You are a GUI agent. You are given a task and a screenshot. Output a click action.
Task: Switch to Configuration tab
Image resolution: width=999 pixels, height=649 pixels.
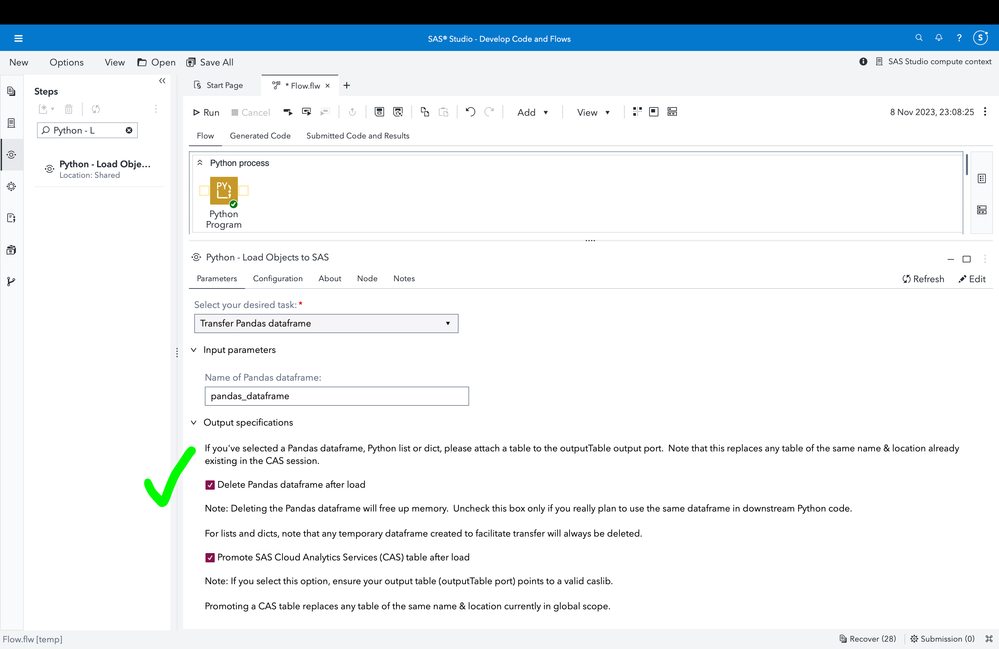[x=277, y=278]
